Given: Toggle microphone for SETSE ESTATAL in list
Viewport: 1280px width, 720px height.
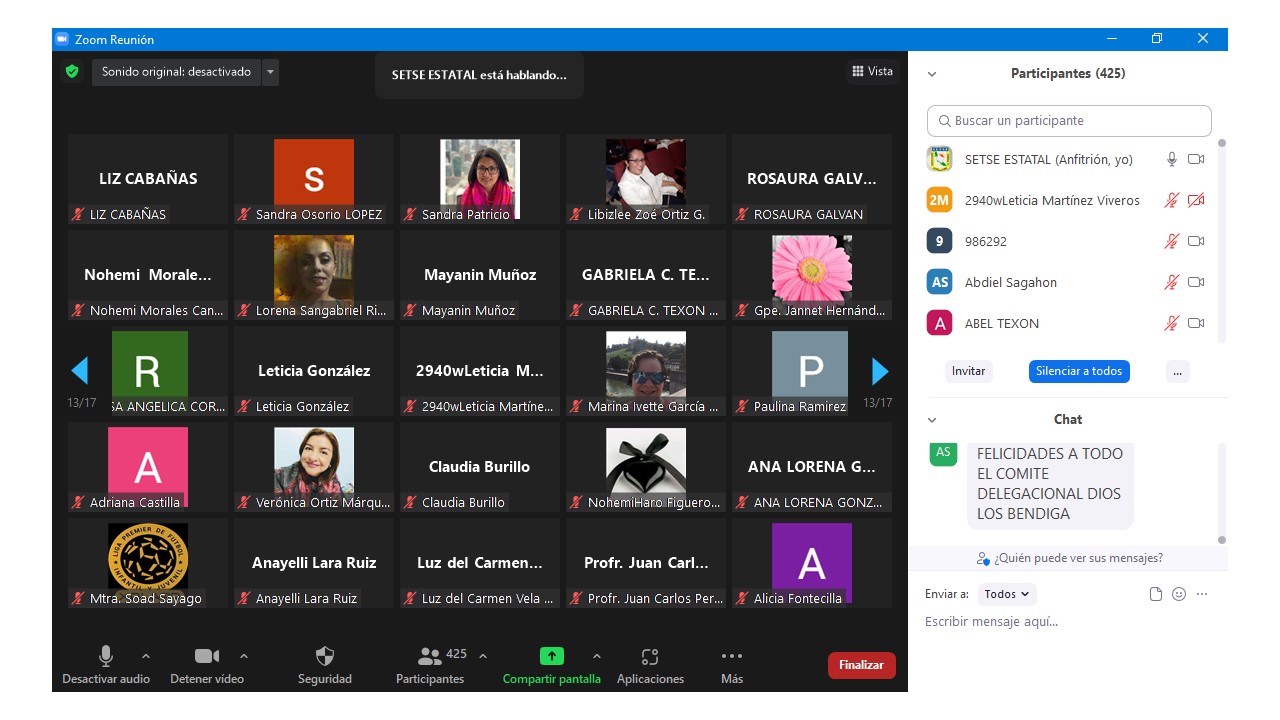Looking at the screenshot, I should (x=1172, y=159).
